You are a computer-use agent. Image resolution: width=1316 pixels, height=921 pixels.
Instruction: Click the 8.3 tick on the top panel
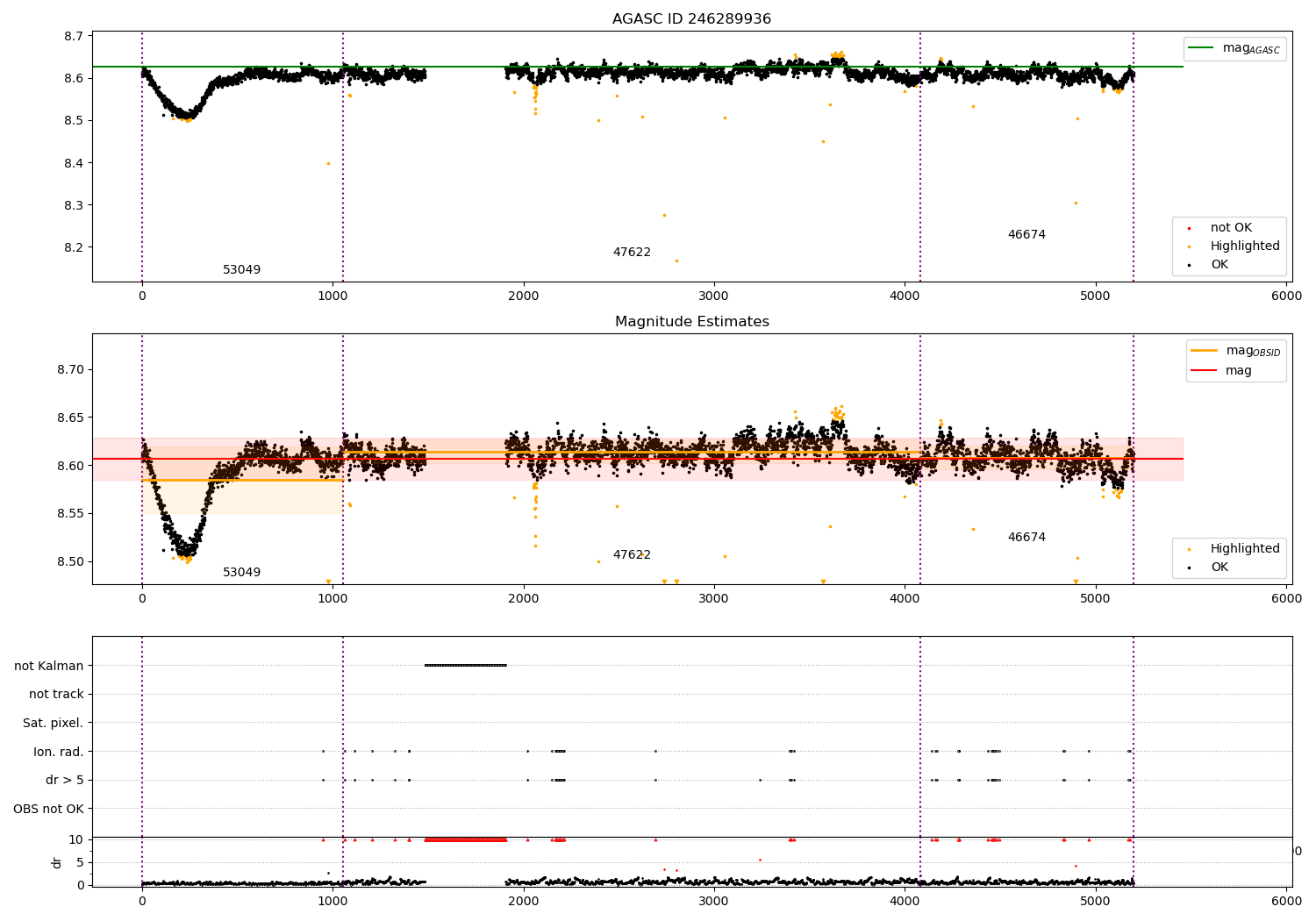(x=74, y=205)
